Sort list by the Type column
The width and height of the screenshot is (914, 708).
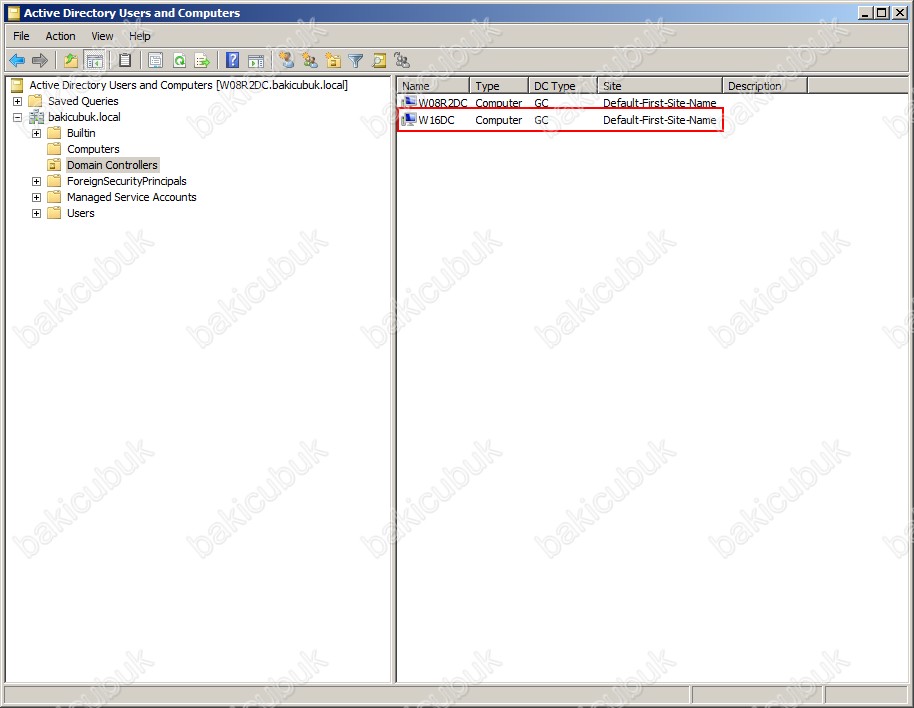point(499,86)
